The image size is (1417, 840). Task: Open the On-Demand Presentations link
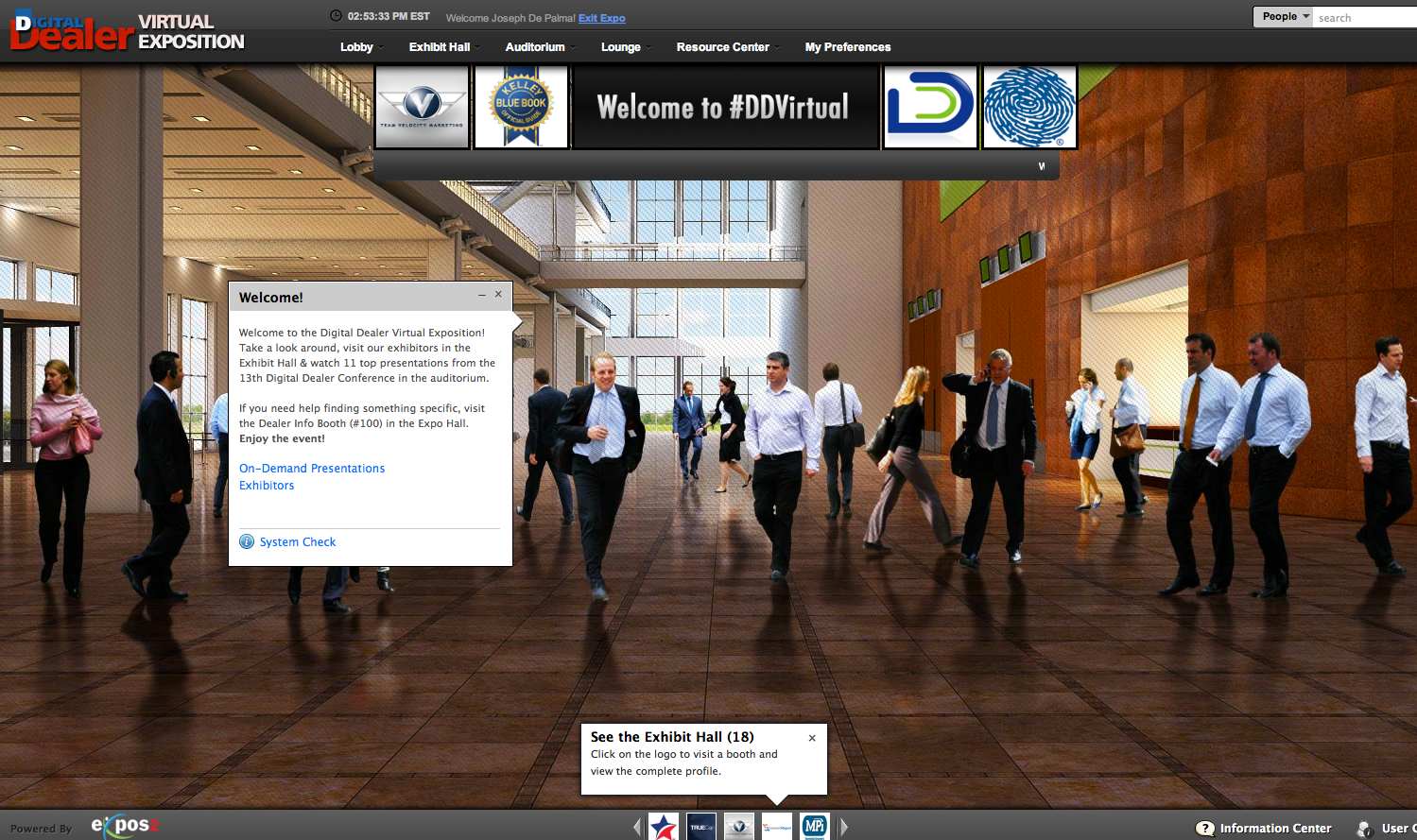coord(312,469)
